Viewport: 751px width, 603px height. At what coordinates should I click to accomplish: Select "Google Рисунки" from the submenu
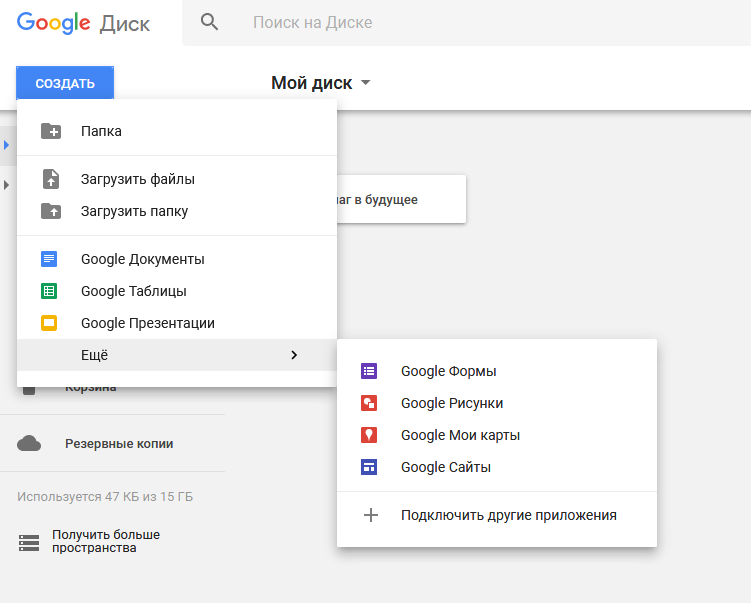click(497, 403)
